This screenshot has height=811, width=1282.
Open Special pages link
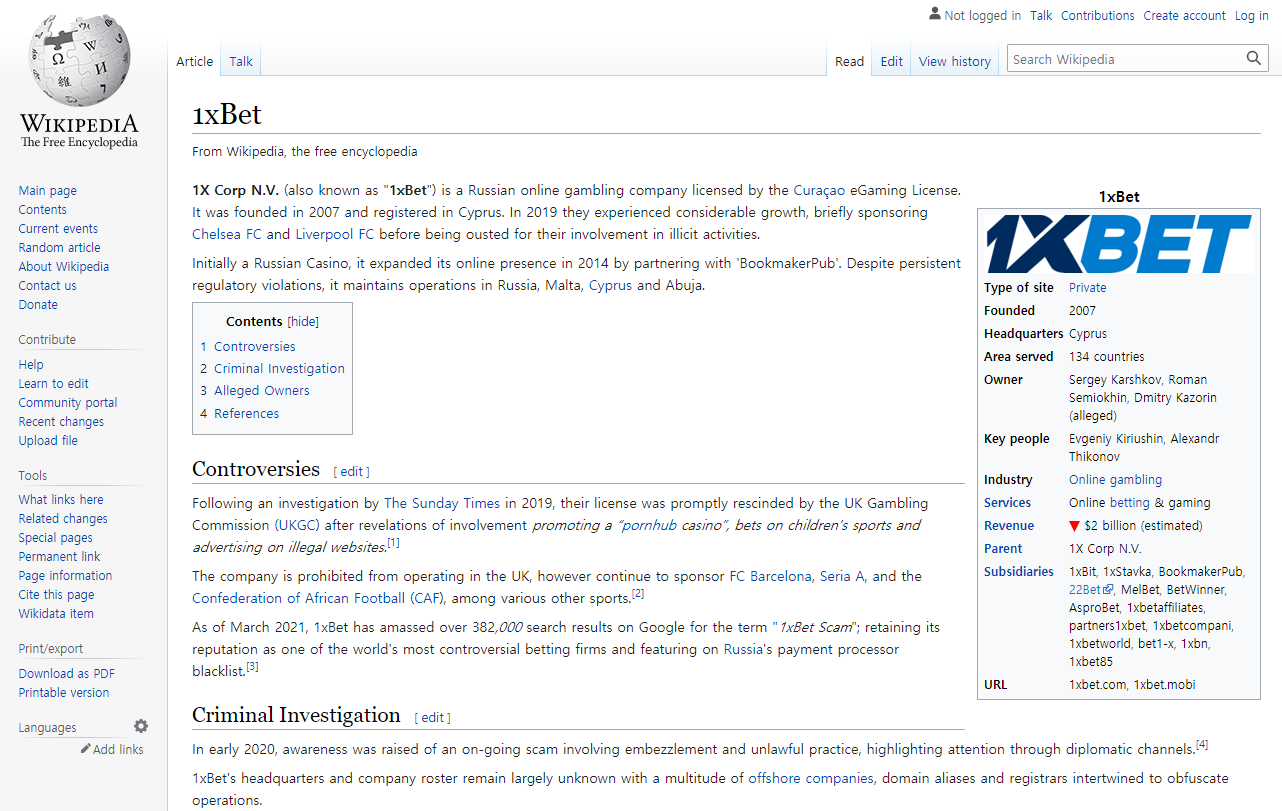[55, 538]
